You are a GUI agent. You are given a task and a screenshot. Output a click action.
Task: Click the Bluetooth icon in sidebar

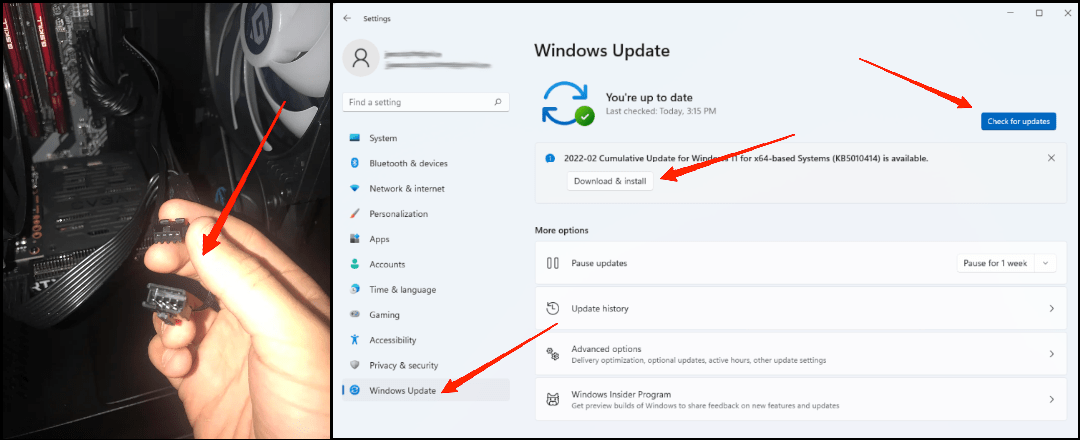pyautogui.click(x=355, y=163)
